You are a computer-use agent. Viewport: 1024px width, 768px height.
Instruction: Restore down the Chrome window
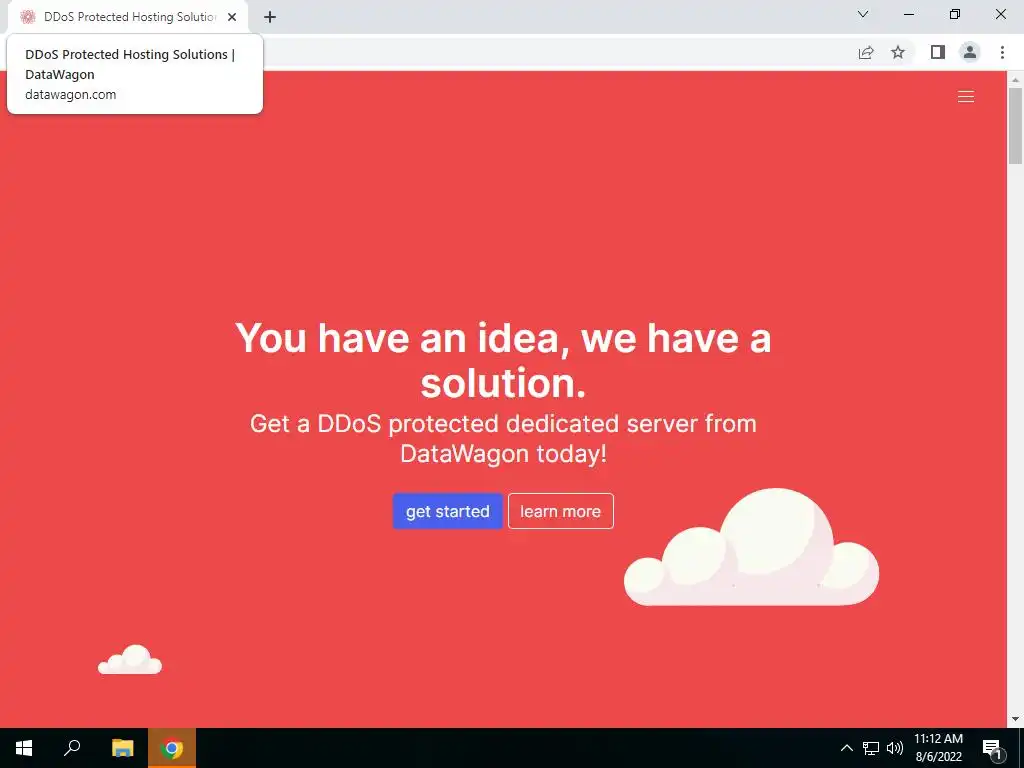click(x=955, y=14)
